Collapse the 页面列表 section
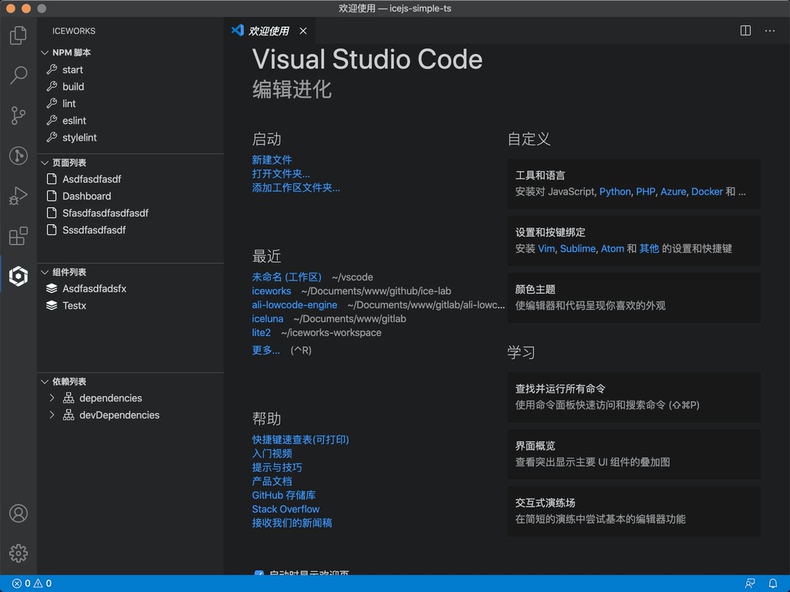Viewport: 790px width, 592px height. [x=44, y=162]
